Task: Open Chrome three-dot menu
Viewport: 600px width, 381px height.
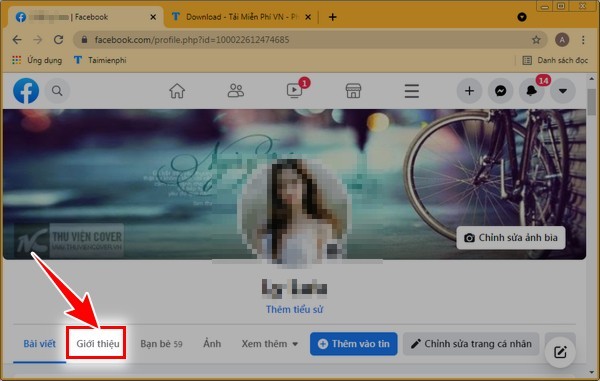Action: [x=583, y=40]
